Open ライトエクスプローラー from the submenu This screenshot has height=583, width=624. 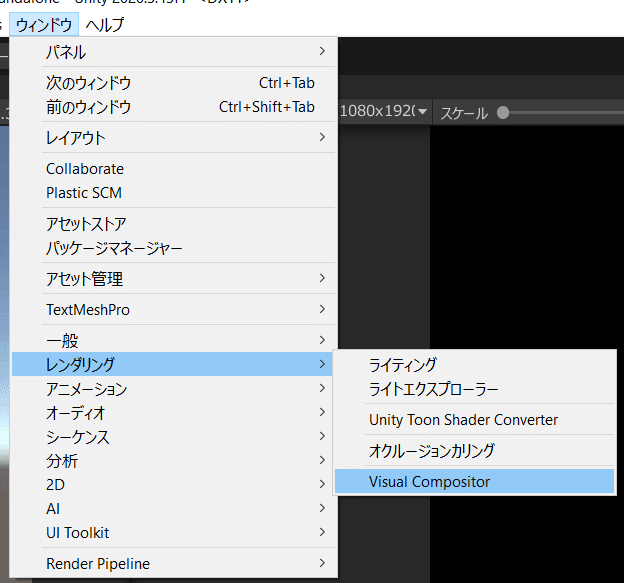click(474, 389)
